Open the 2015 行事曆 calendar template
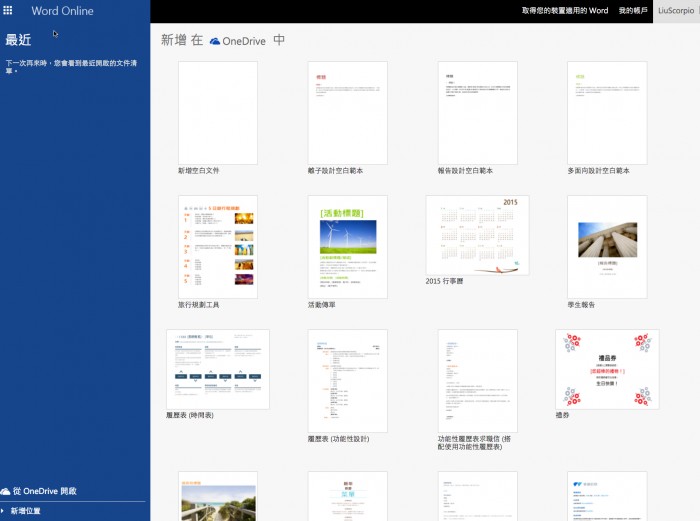The image size is (700, 521). tap(477, 235)
